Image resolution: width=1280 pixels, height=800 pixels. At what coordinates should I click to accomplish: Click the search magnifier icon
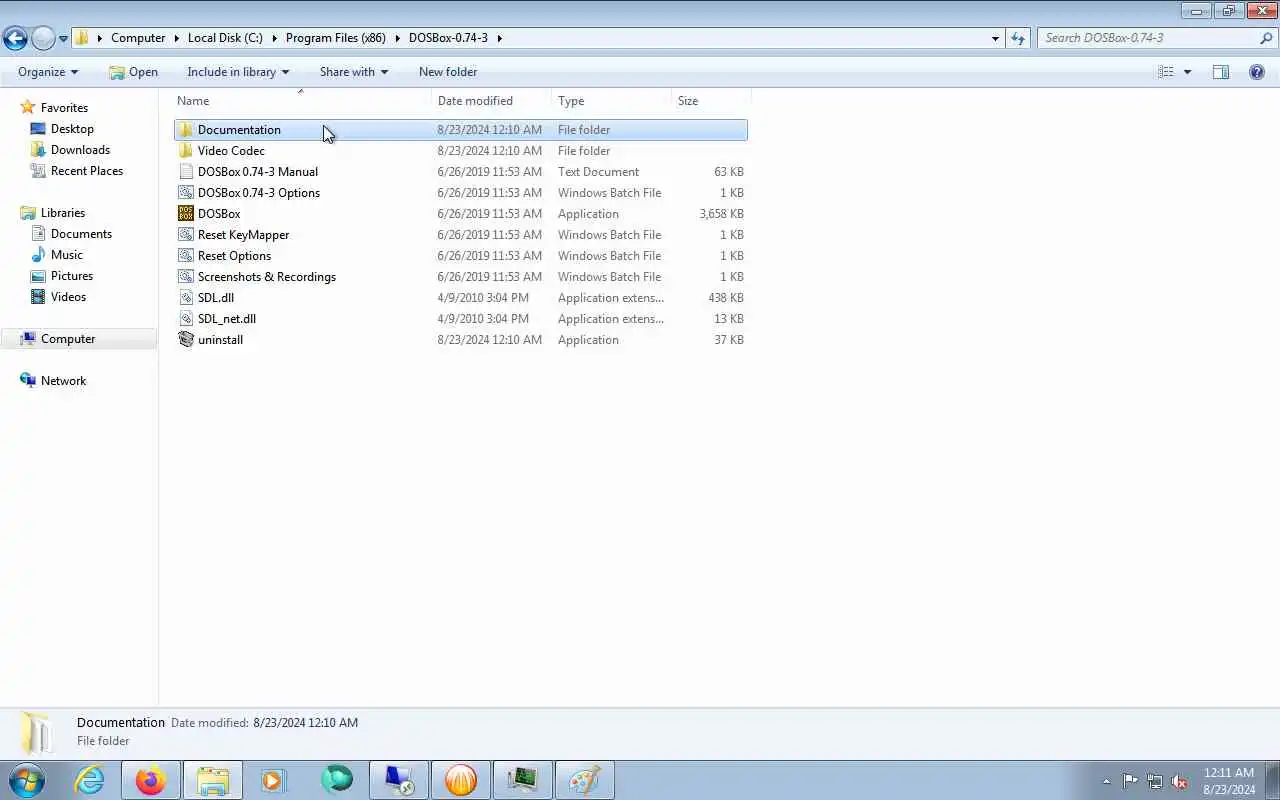click(1267, 38)
